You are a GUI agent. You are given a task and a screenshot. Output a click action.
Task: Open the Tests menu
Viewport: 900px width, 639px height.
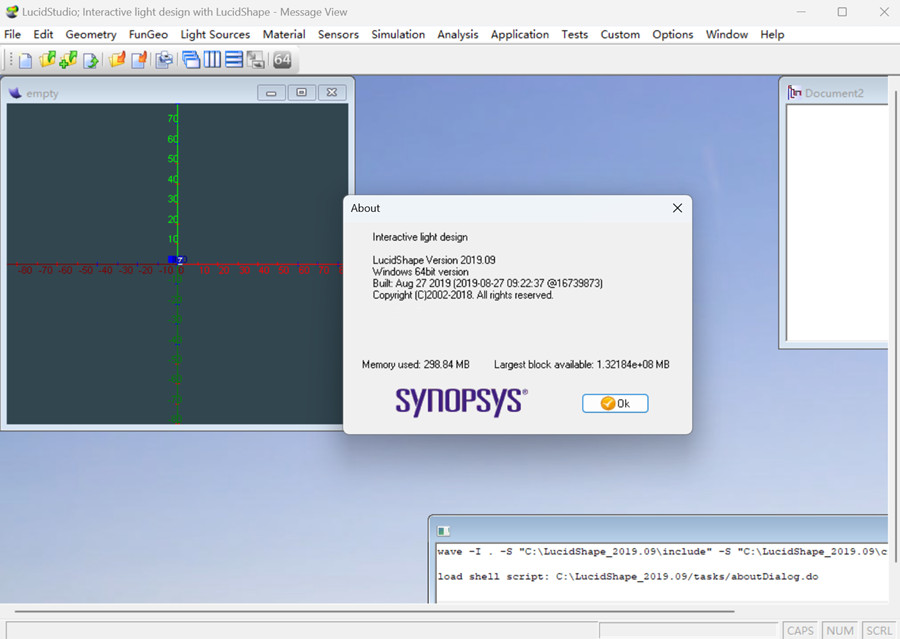(x=575, y=34)
